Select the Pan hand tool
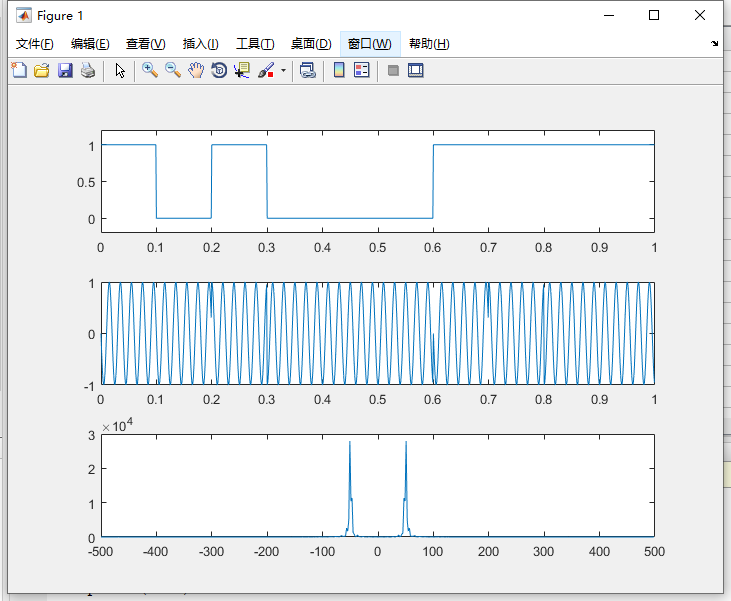The height and width of the screenshot is (601, 731). pos(196,70)
